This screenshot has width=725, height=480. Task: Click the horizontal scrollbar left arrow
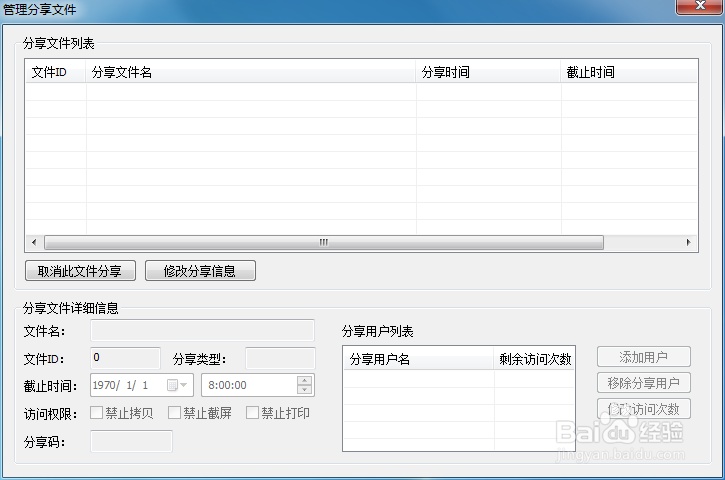[x=34, y=242]
